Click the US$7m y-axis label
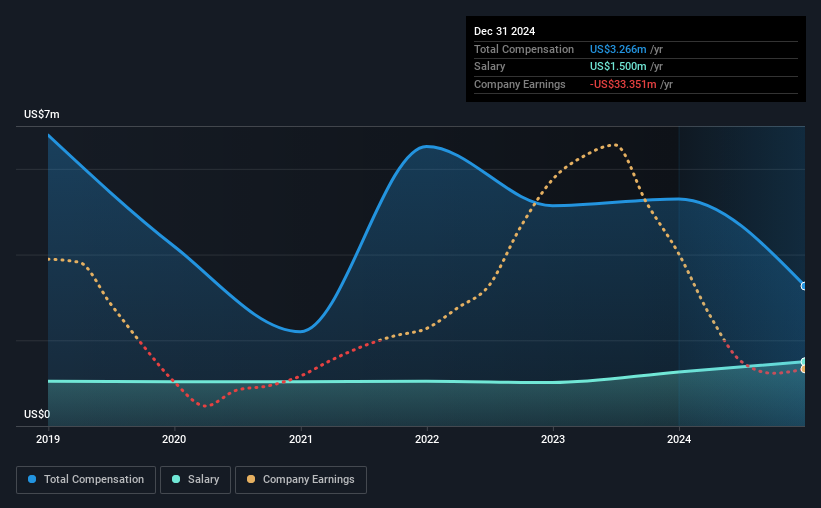 click(x=42, y=114)
